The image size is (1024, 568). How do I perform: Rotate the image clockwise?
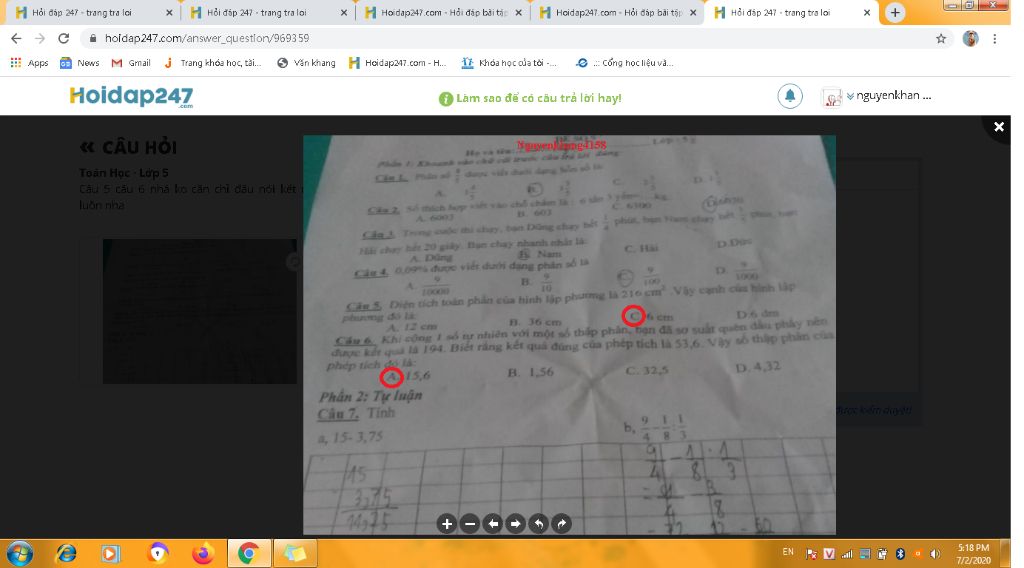click(562, 524)
